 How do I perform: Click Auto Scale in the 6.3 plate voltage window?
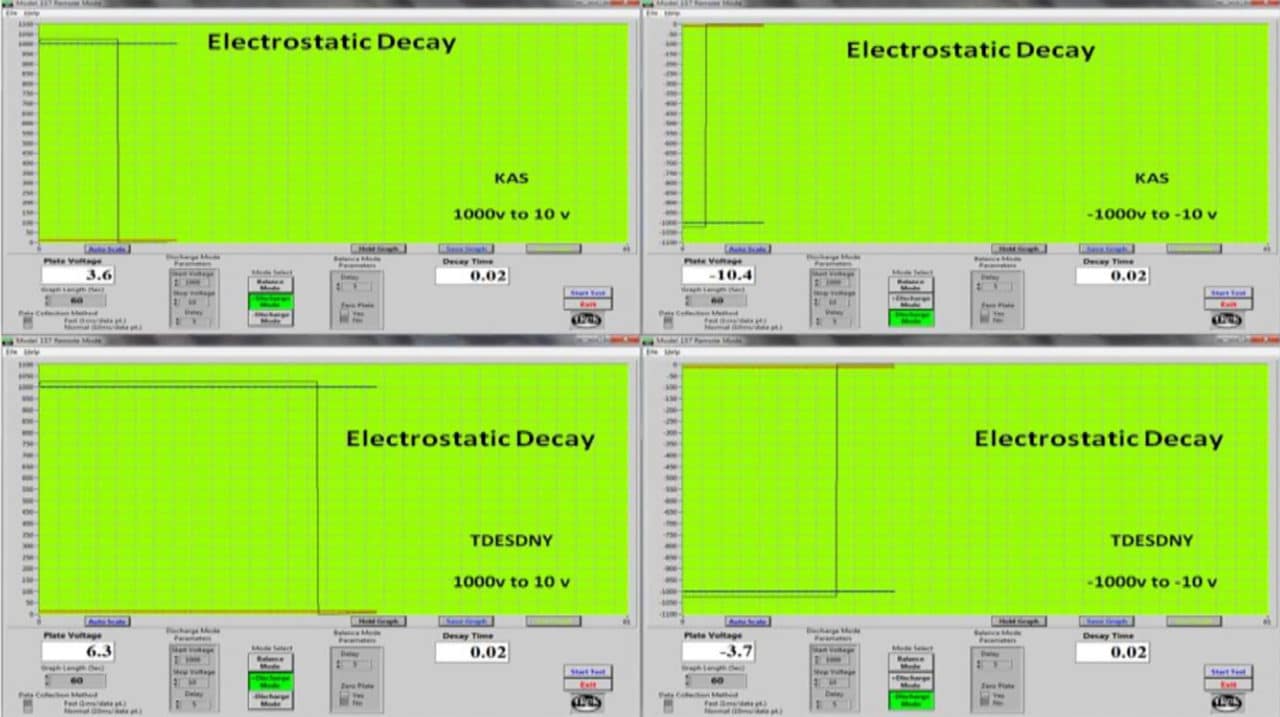tap(107, 621)
